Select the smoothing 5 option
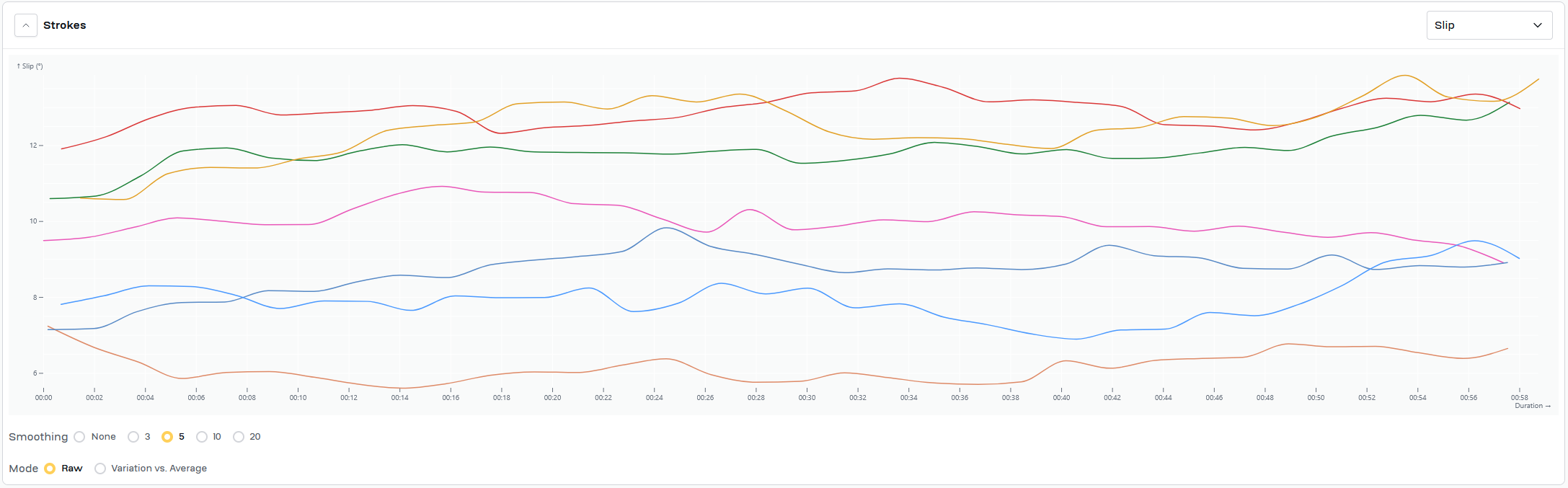 coord(167,437)
